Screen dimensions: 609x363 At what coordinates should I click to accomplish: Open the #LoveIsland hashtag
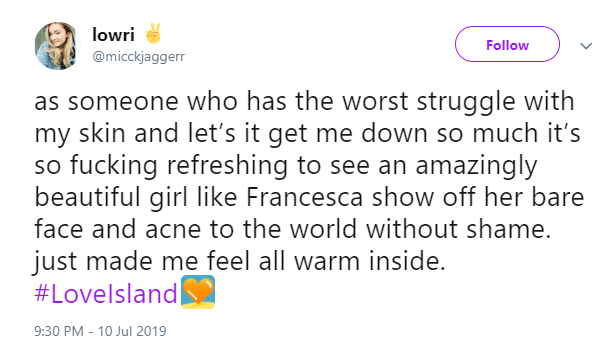tap(106, 294)
